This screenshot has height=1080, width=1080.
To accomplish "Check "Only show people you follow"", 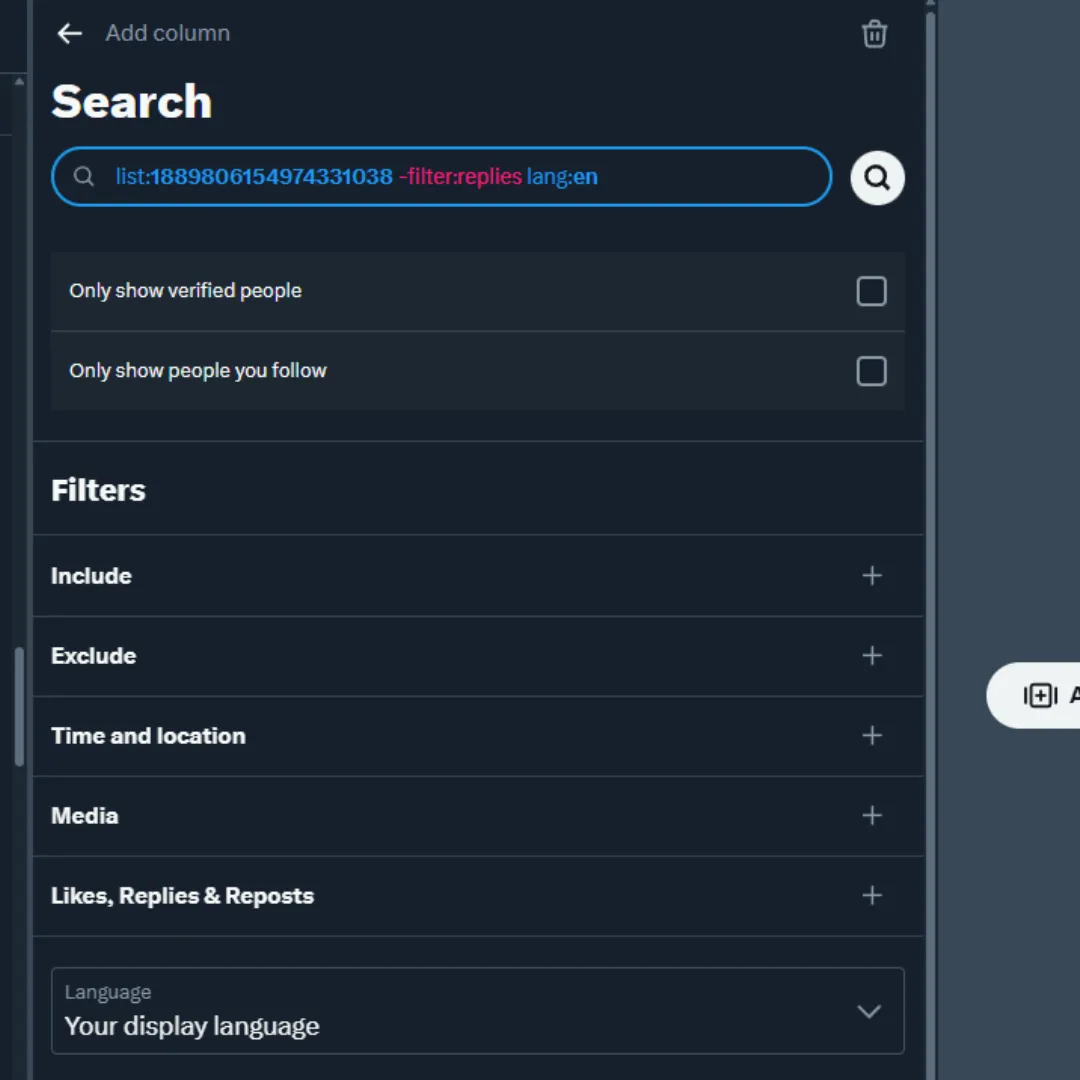I will [x=871, y=371].
